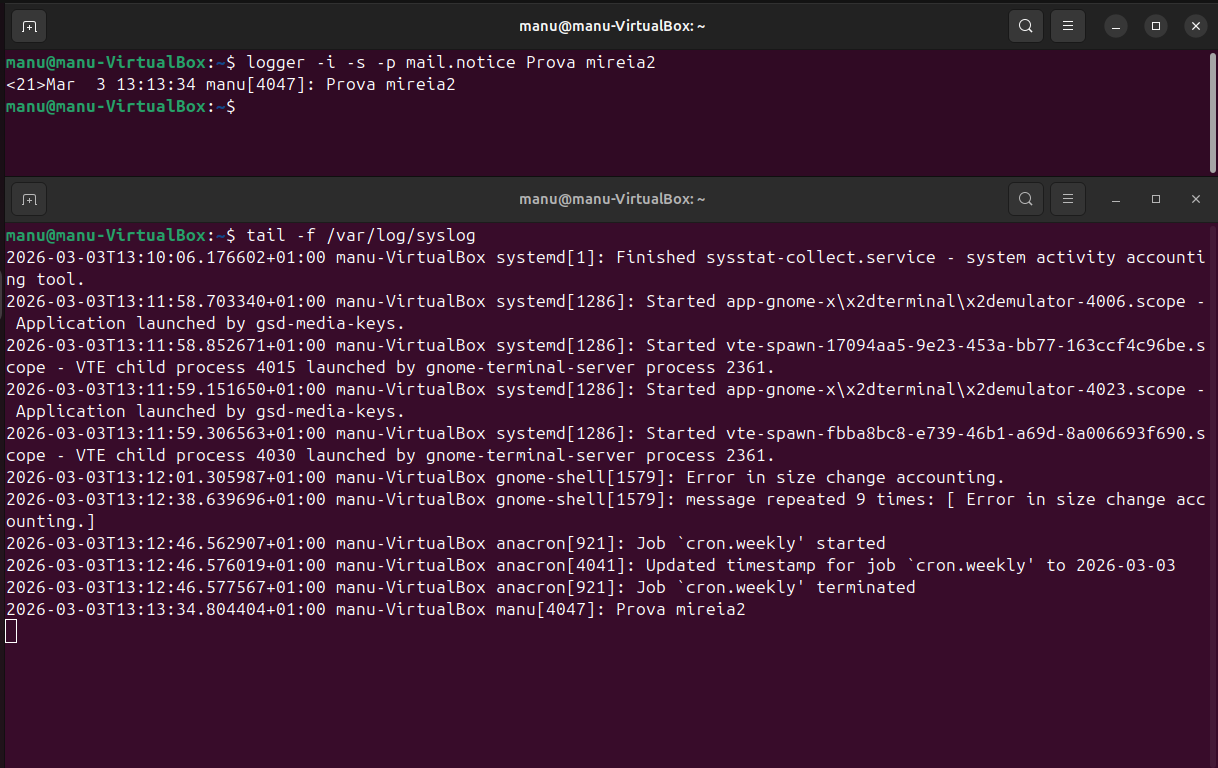
Task: Click search icon in the syslog tail terminal
Action: 1026,199
